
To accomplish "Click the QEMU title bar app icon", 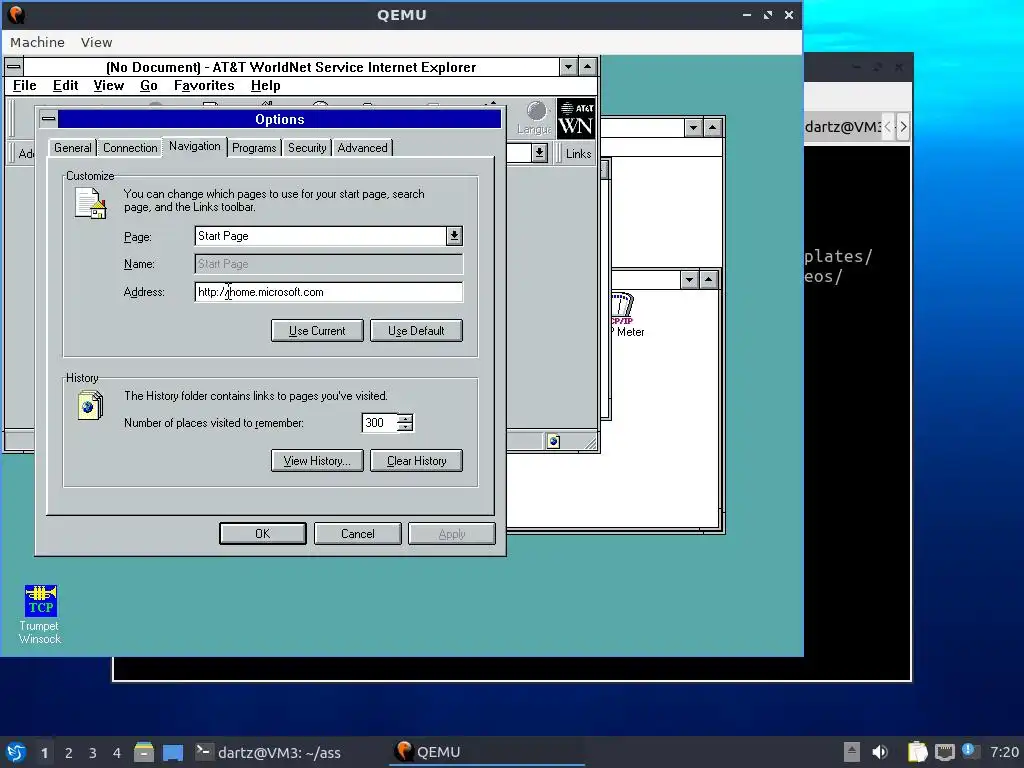I will pyautogui.click(x=16, y=14).
